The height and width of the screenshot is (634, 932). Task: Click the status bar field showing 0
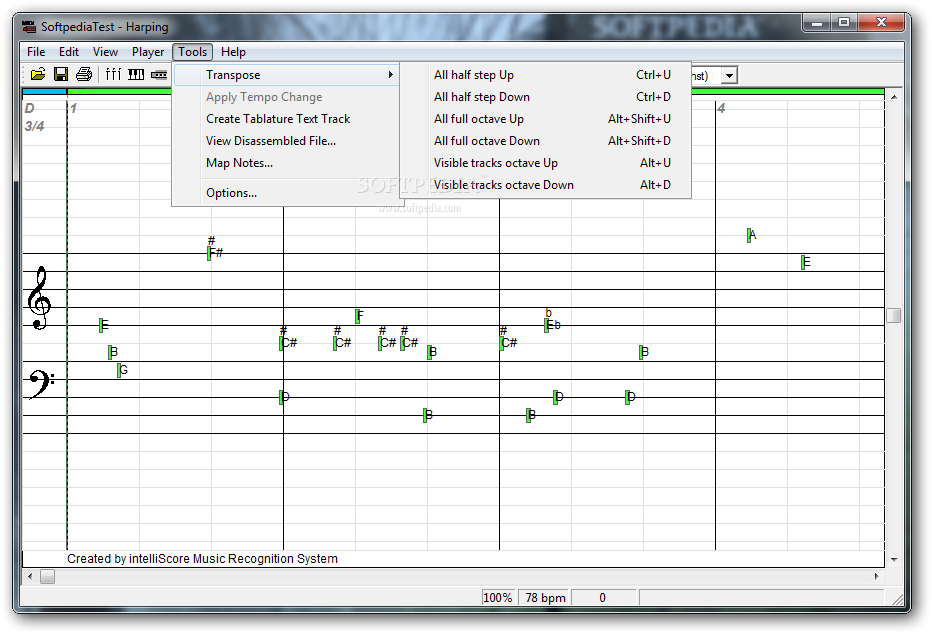604,598
